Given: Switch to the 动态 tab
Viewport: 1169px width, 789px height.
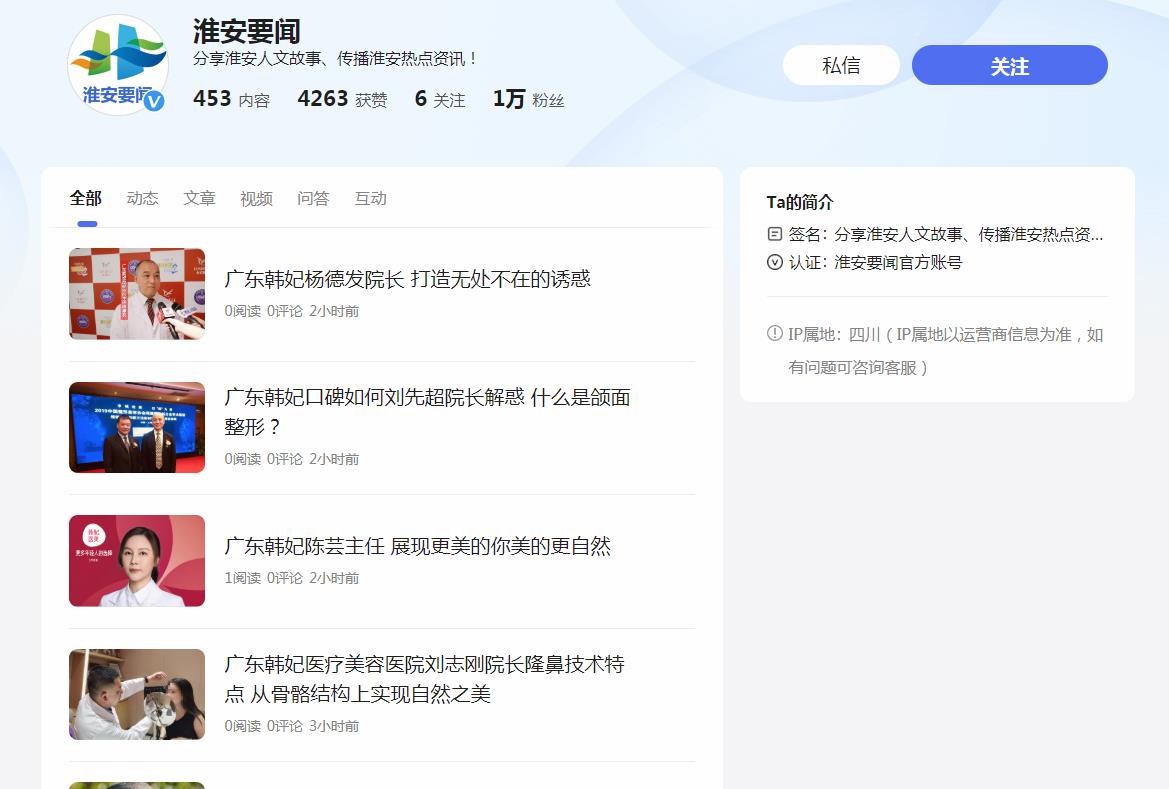Looking at the screenshot, I should pyautogui.click(x=142, y=198).
